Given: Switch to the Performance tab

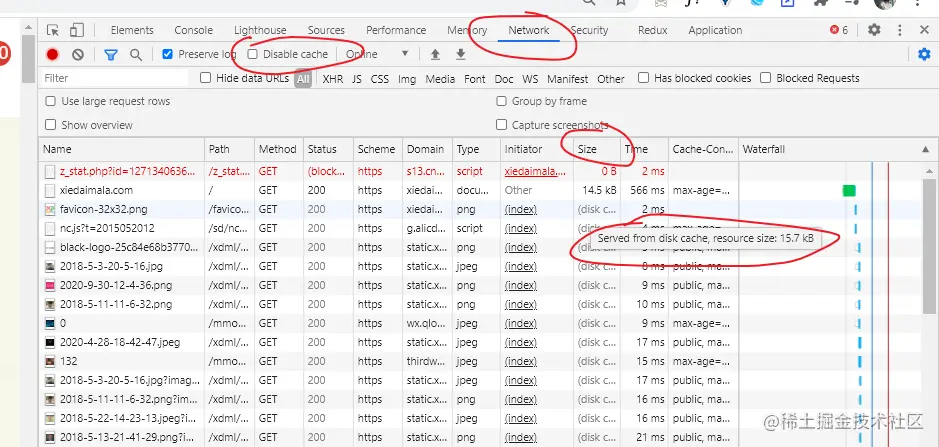Looking at the screenshot, I should (x=396, y=30).
